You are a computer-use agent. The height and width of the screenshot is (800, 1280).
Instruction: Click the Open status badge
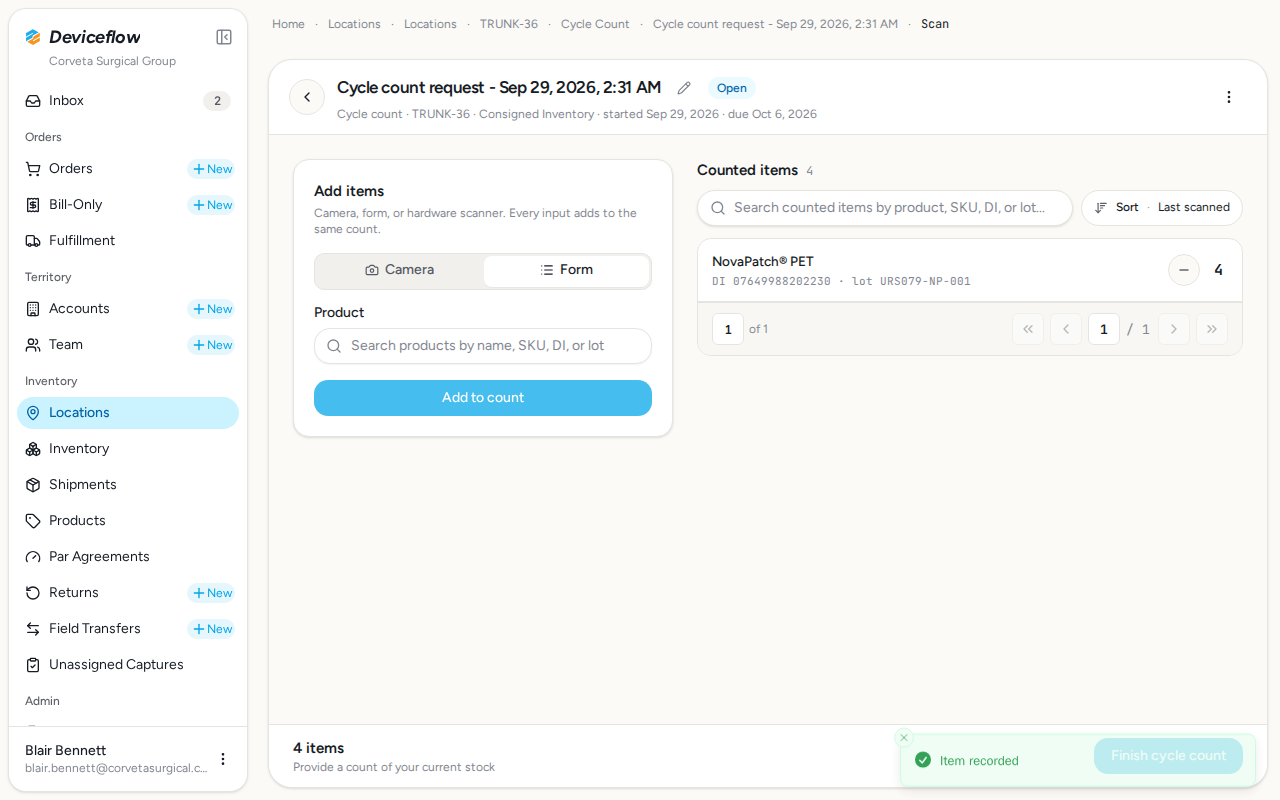coord(732,88)
